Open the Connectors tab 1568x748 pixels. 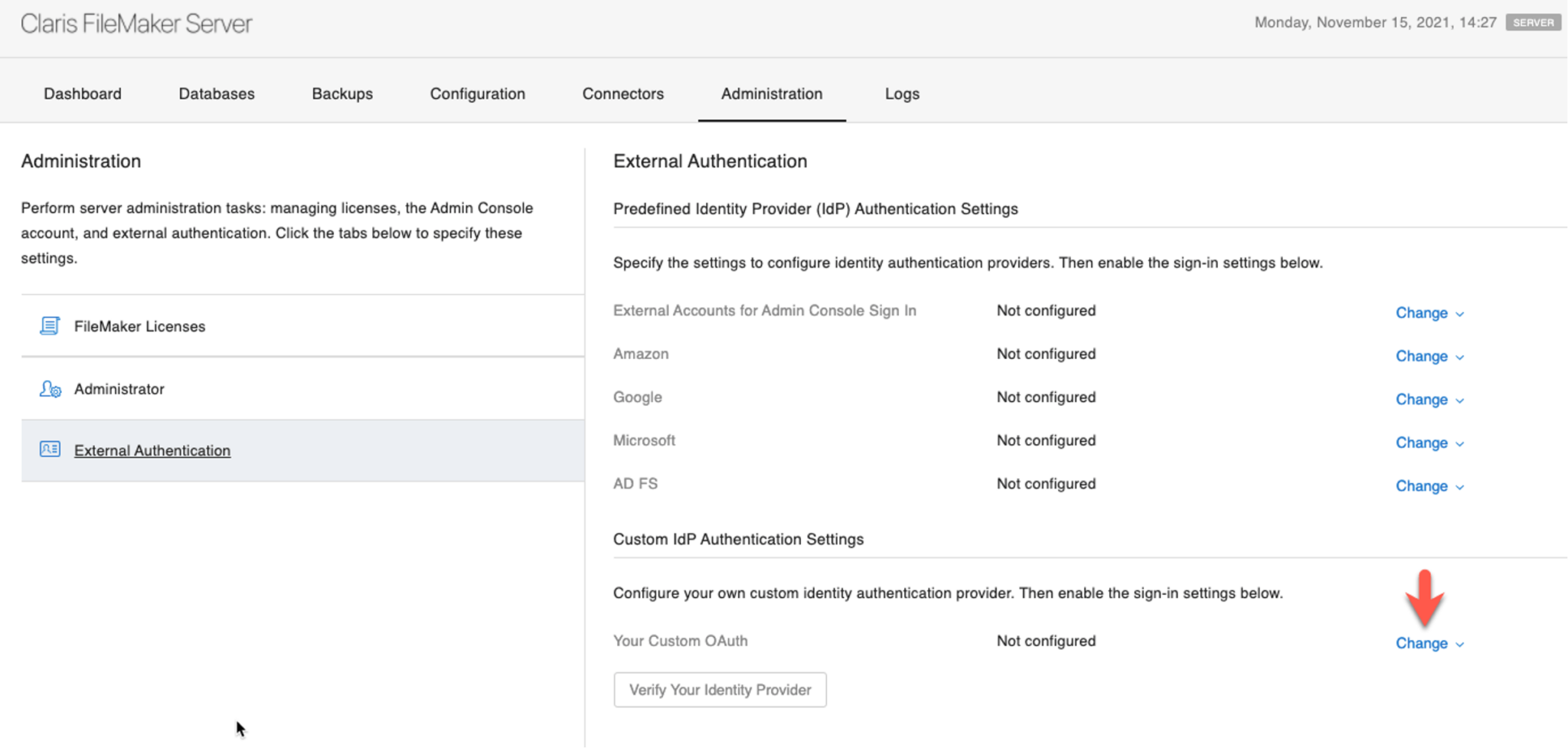point(622,93)
